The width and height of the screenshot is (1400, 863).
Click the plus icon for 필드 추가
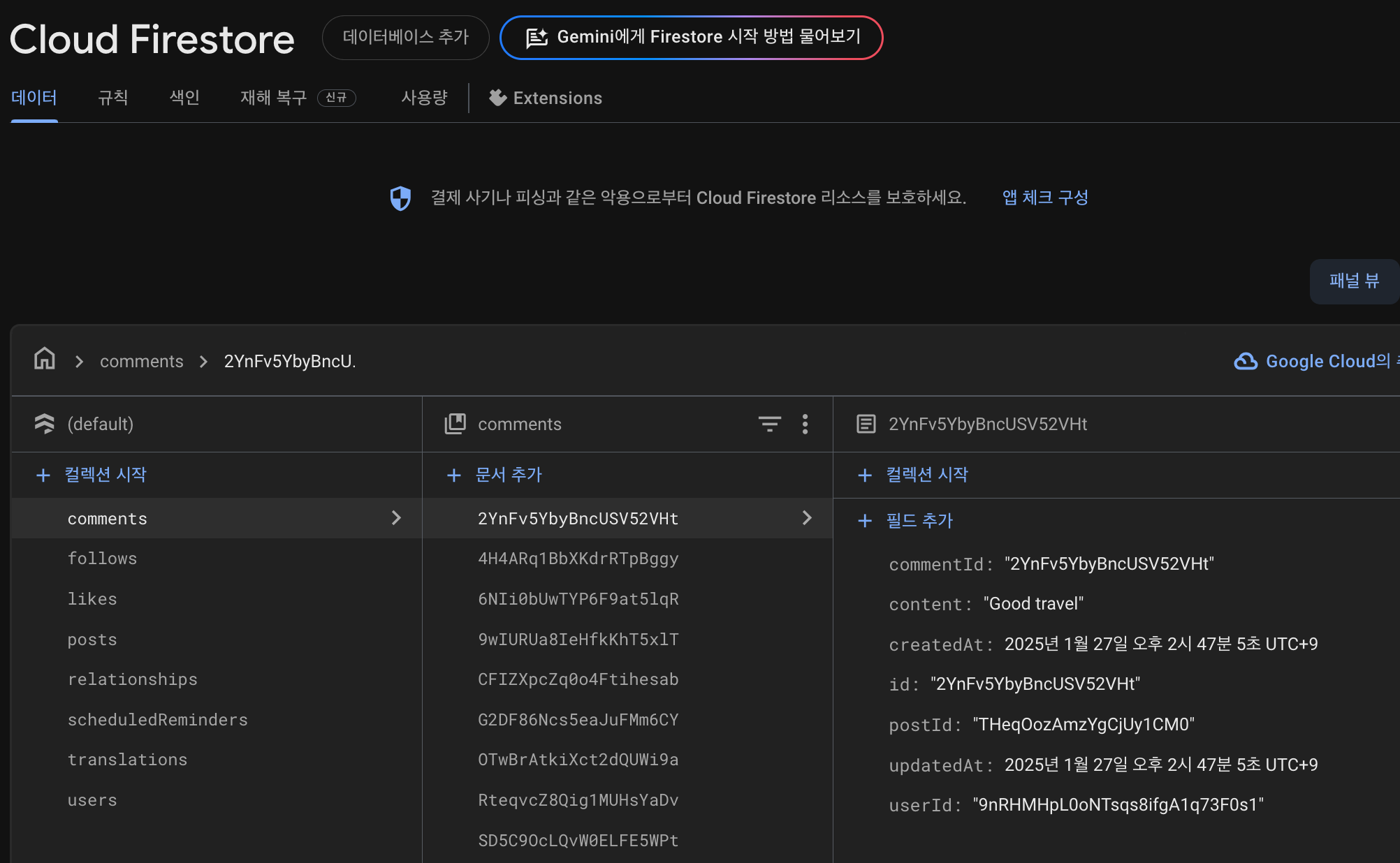tap(865, 521)
